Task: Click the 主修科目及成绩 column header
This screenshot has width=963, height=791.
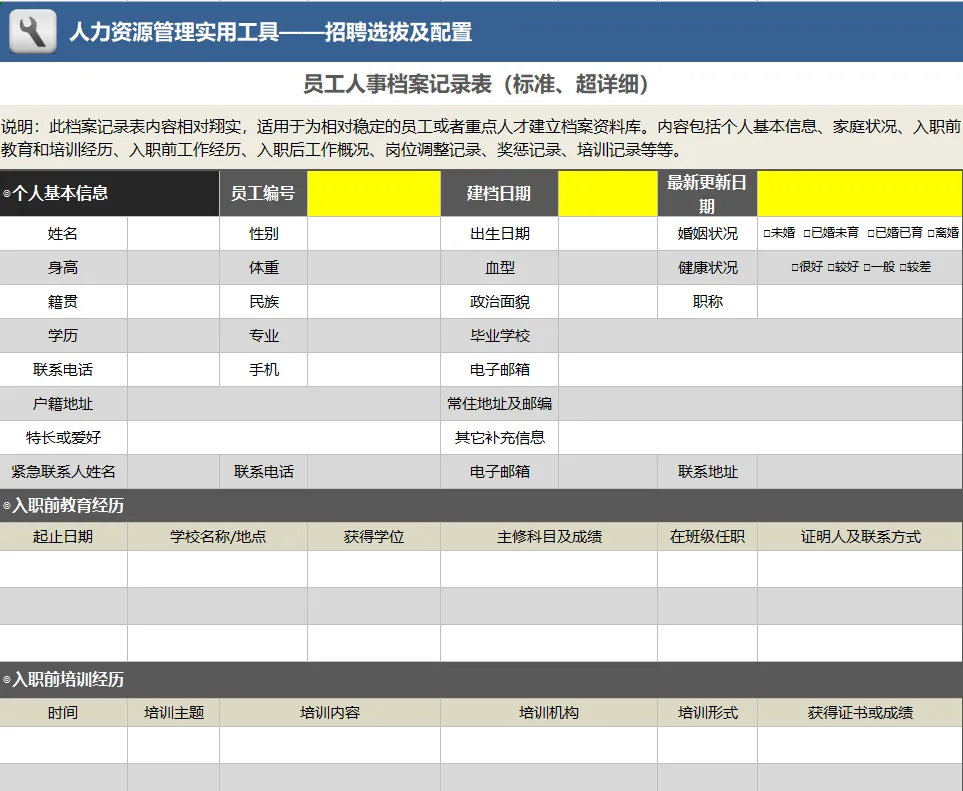Action: click(549, 536)
